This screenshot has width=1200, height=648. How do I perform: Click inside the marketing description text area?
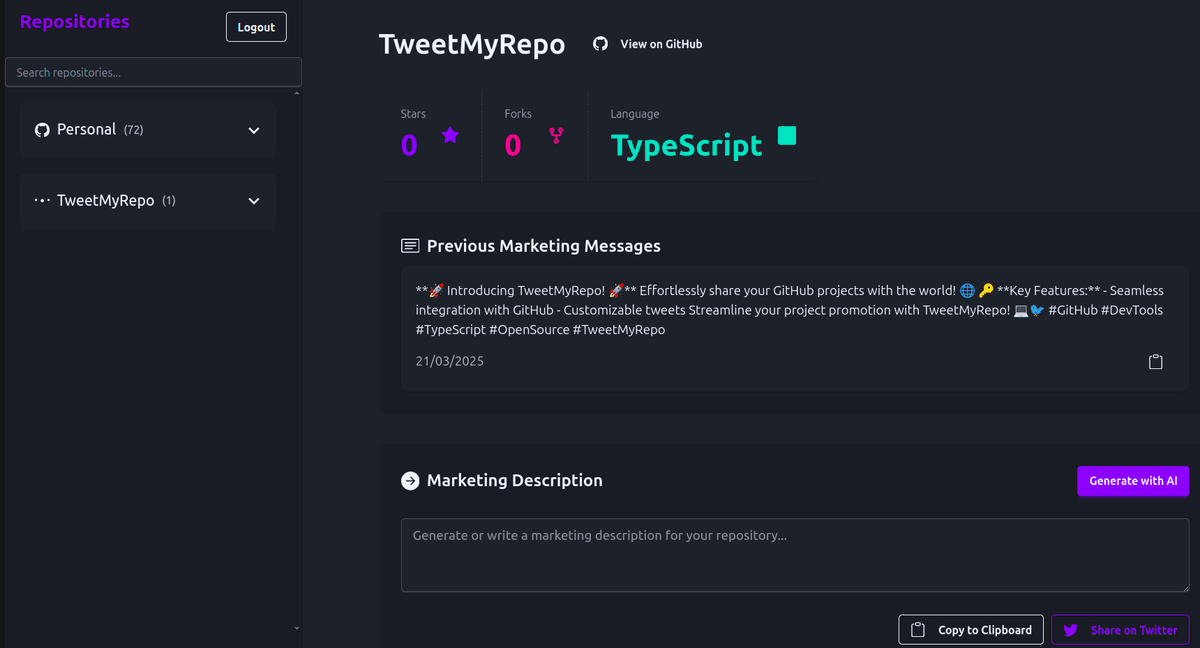point(795,555)
